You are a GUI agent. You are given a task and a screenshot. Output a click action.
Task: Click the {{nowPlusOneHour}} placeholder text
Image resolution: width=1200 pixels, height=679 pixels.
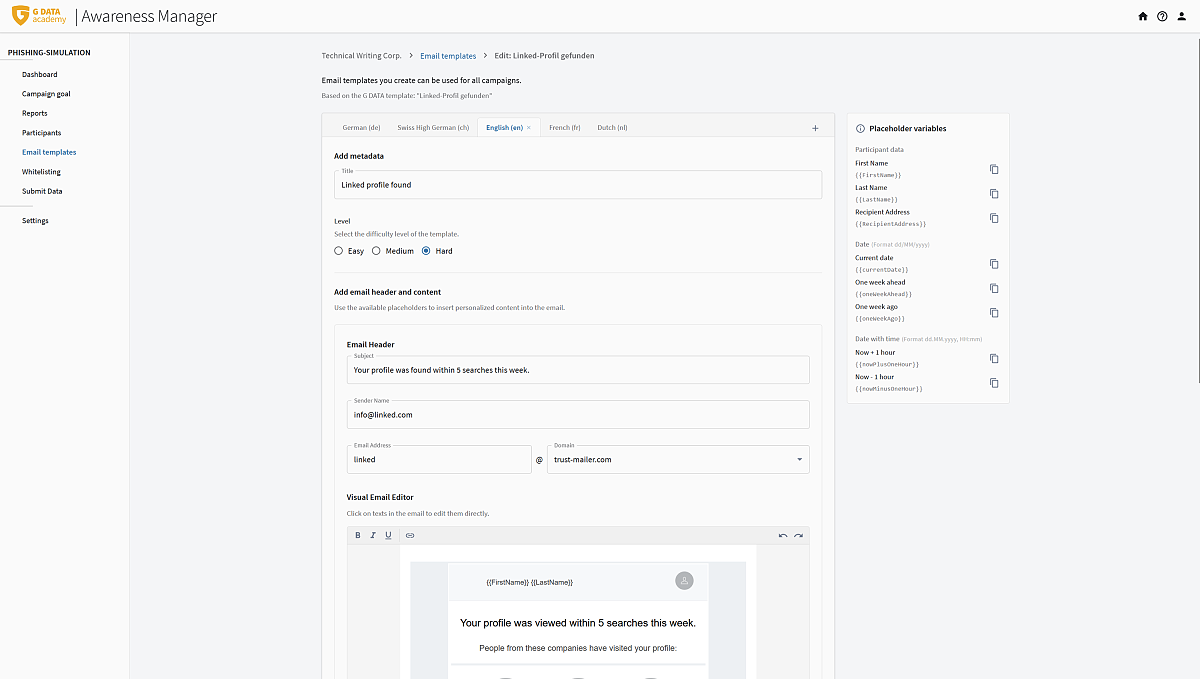click(888, 364)
